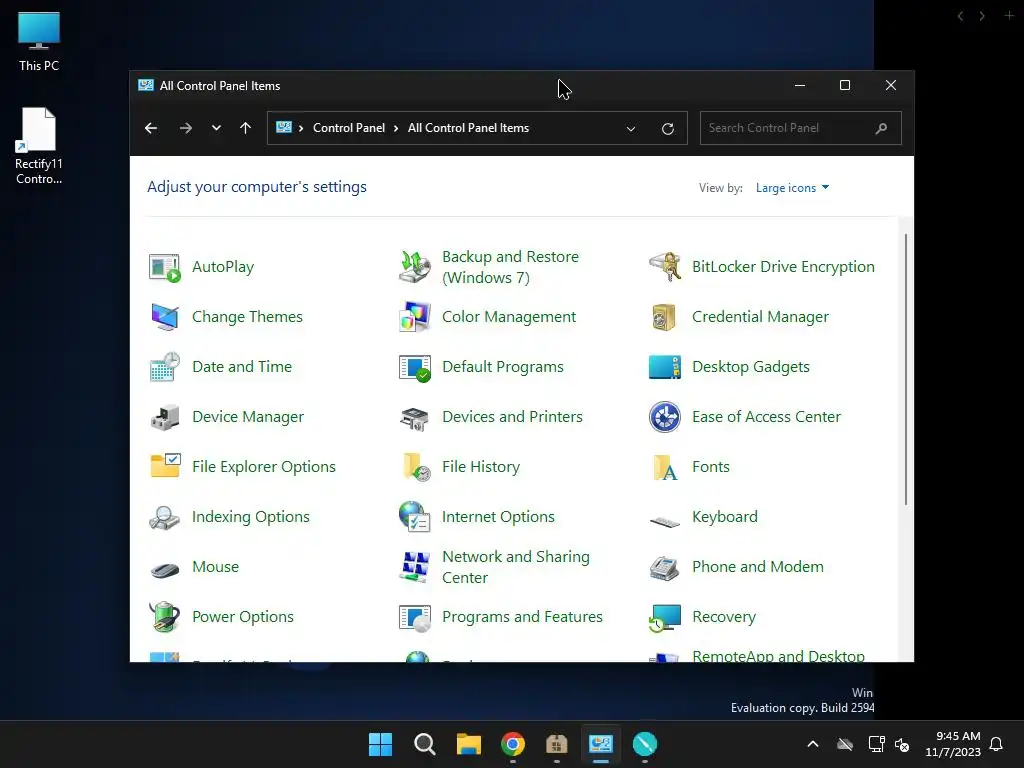Open the Fonts icon
The width and height of the screenshot is (1024, 768).
665,467
